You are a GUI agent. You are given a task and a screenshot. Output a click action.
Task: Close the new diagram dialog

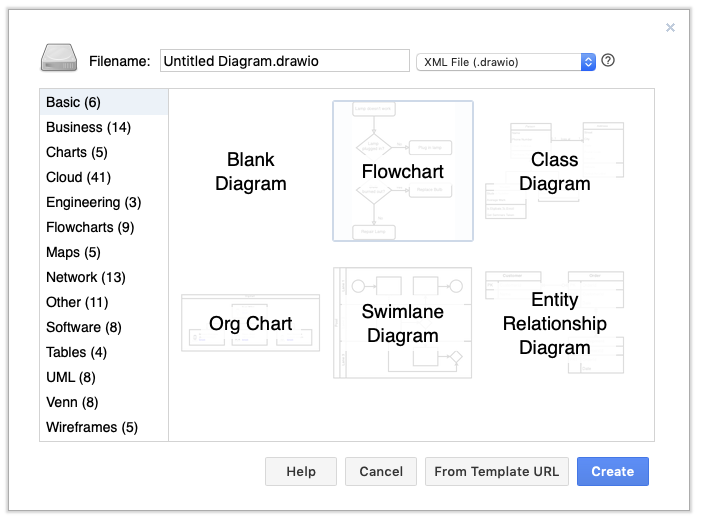pyautogui.click(x=670, y=28)
